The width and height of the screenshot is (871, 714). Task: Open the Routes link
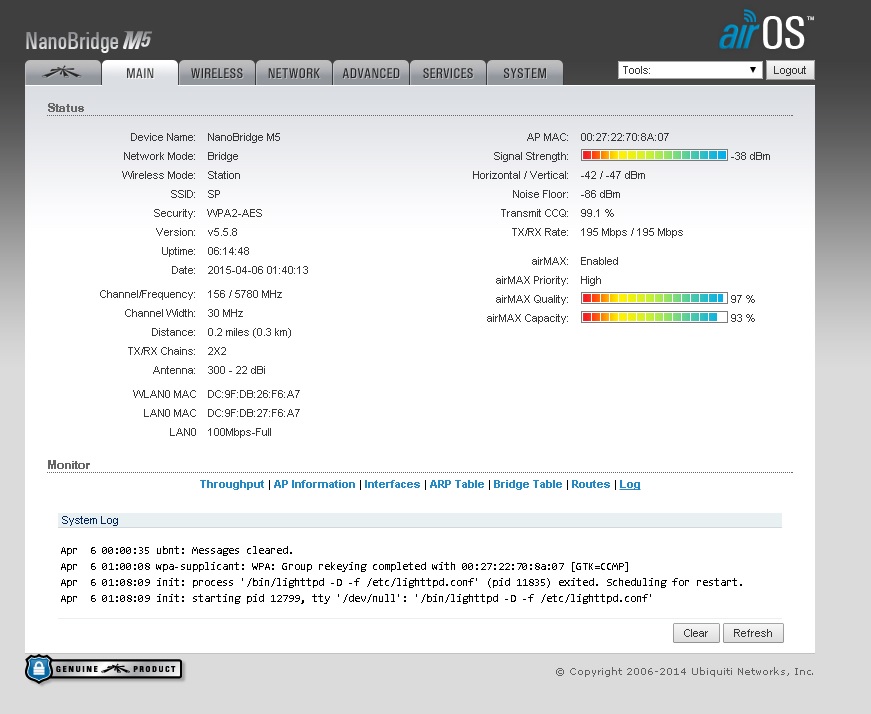tap(590, 484)
